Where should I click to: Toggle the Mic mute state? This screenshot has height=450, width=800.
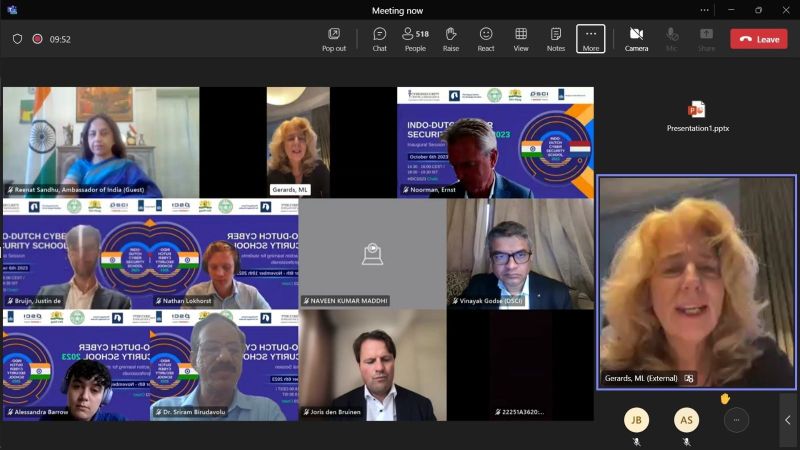pyautogui.click(x=671, y=39)
